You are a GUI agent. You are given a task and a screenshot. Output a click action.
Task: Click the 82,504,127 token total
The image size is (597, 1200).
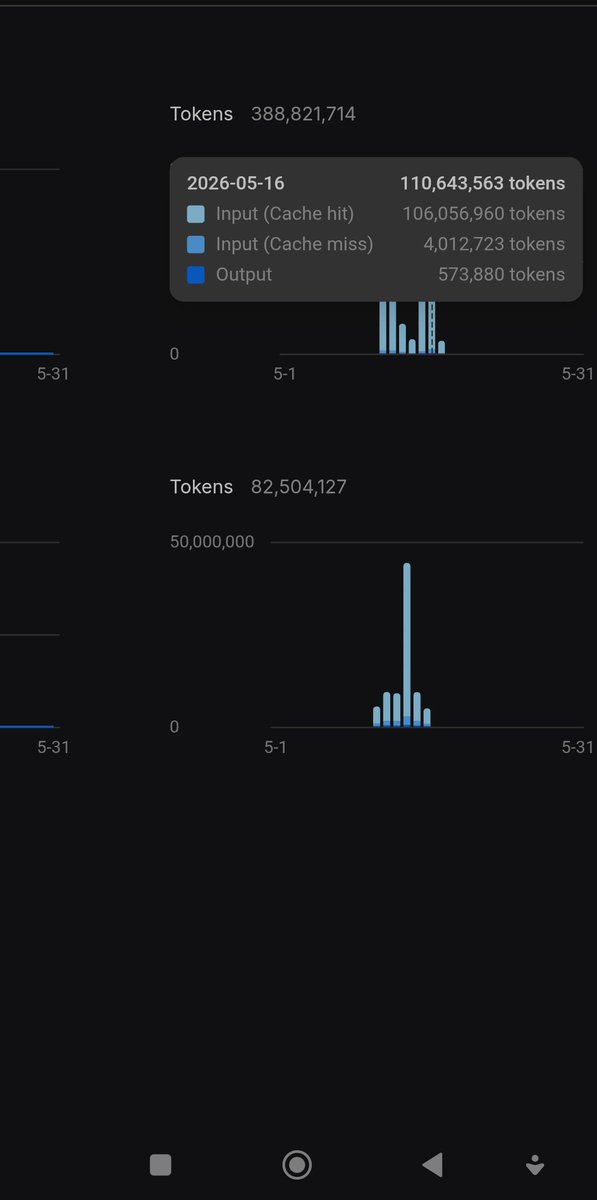click(299, 487)
